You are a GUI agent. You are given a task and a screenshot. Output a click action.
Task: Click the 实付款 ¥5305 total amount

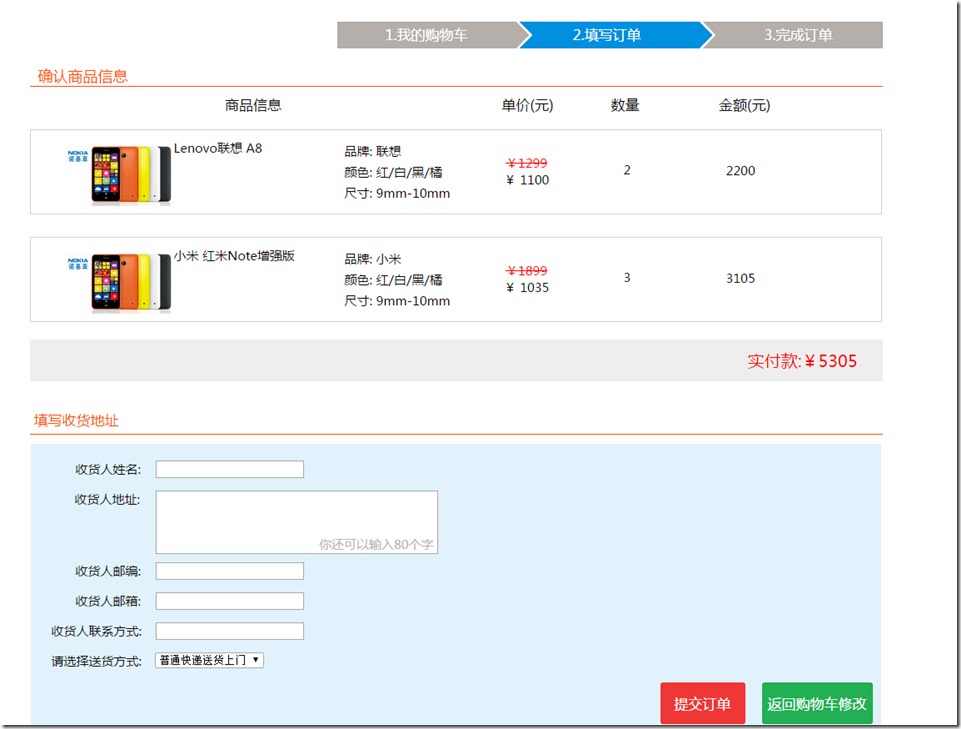802,361
